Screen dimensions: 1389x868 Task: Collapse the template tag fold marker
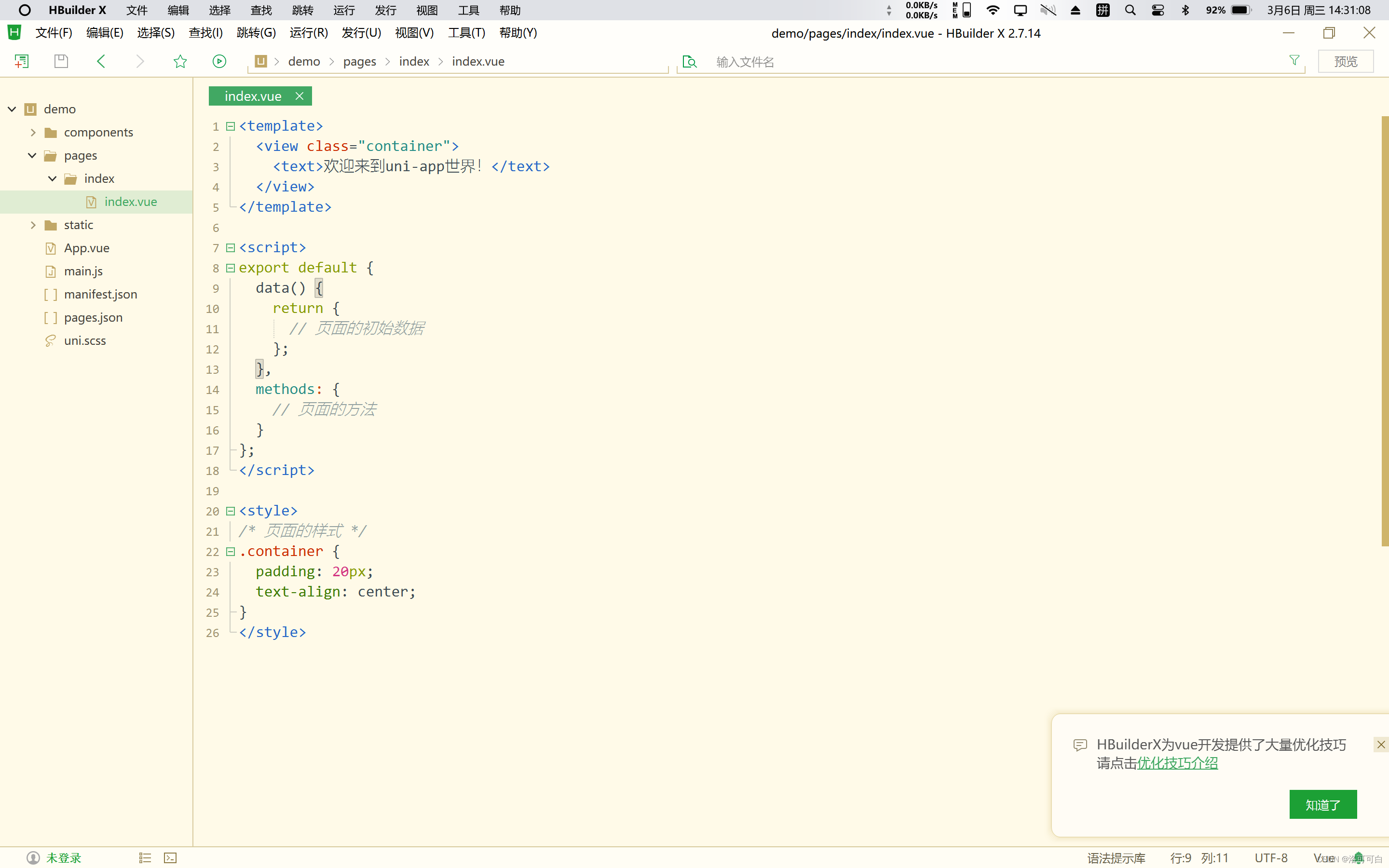(x=230, y=126)
